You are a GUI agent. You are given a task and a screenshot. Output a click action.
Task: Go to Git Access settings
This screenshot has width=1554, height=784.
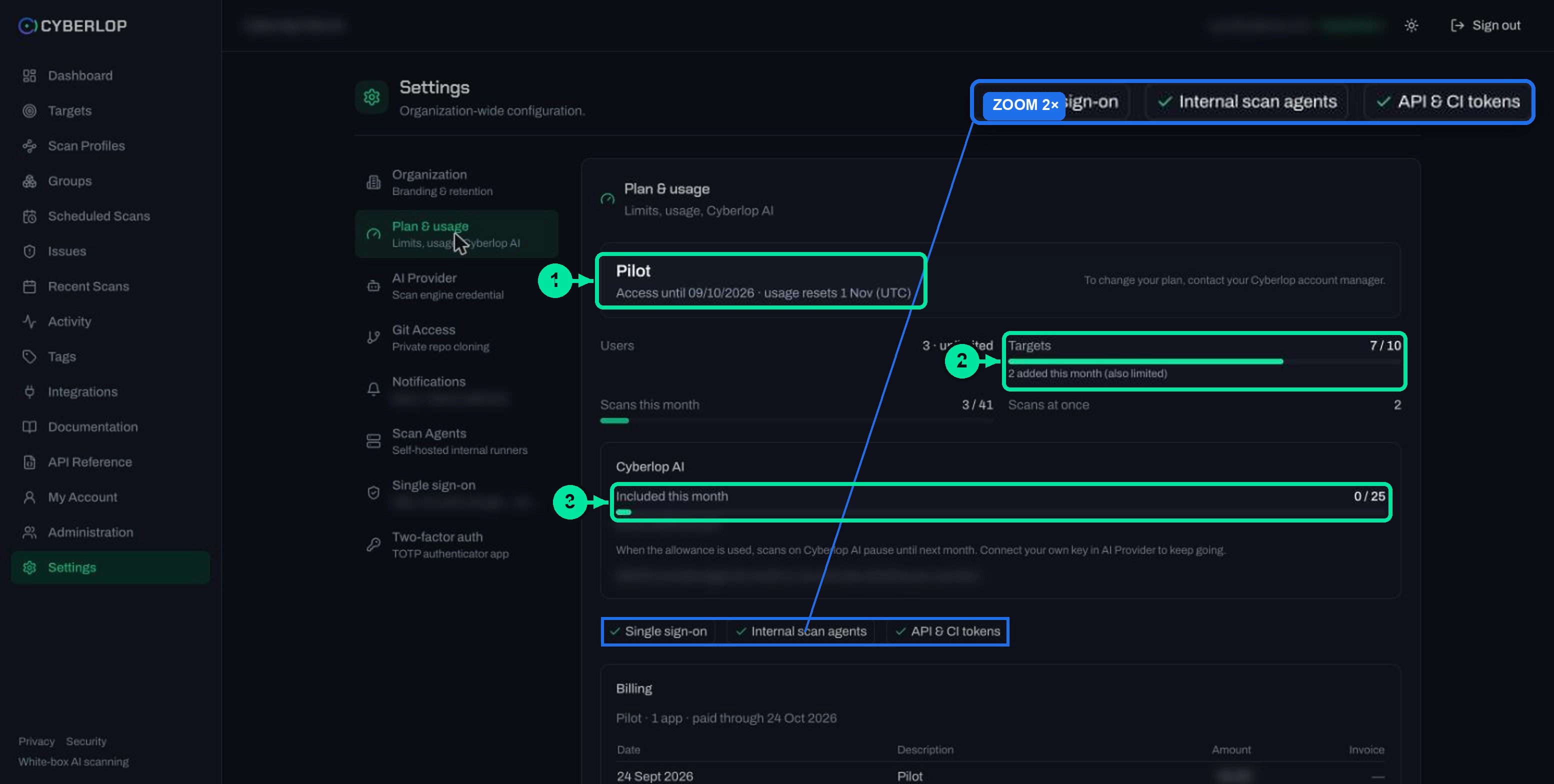tap(456, 337)
